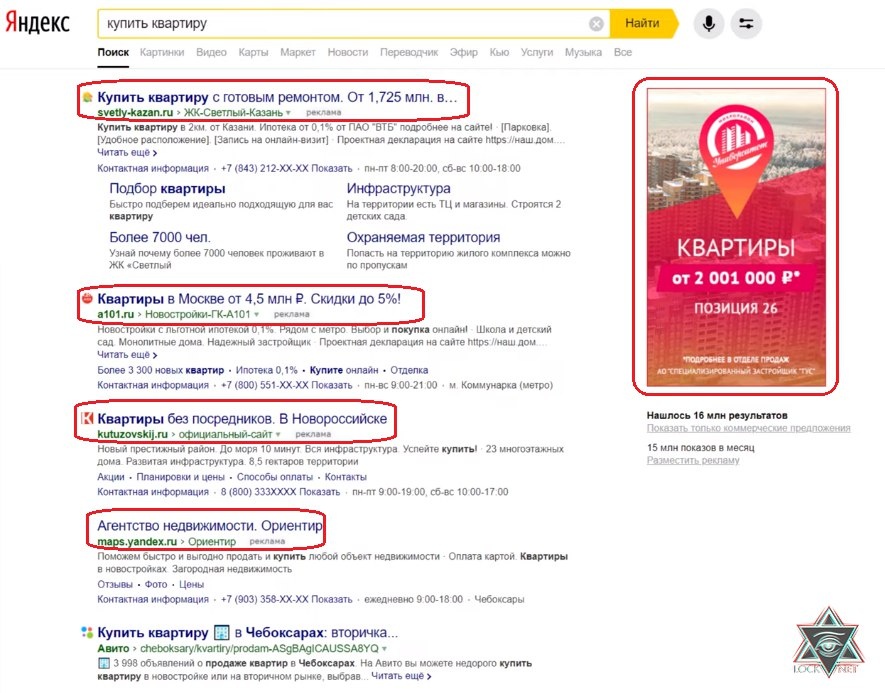Image resolution: width=885 pixels, height=693 pixels.
Task: Click the pink 'Квартиры от 2 001 000' banner
Action: [x=736, y=238]
